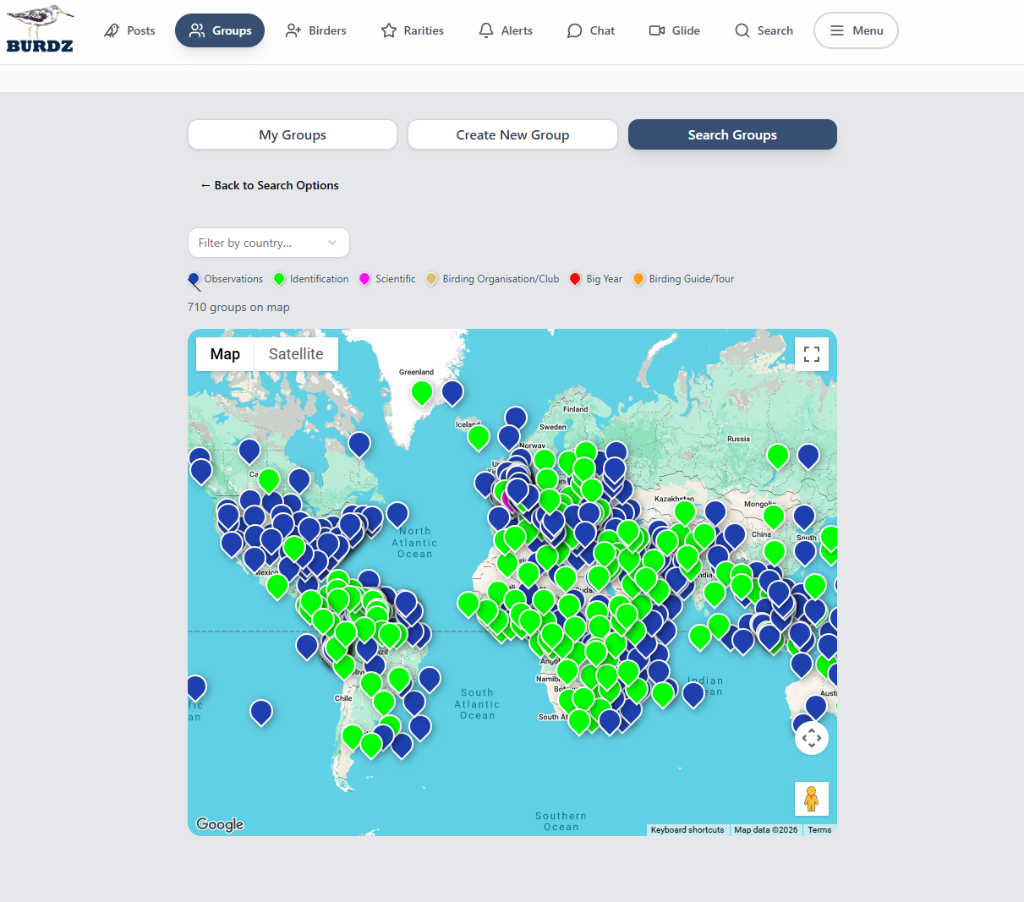Viewport: 1024px width, 902px height.
Task: Click blue pin in eastern Russia
Action: [x=808, y=455]
